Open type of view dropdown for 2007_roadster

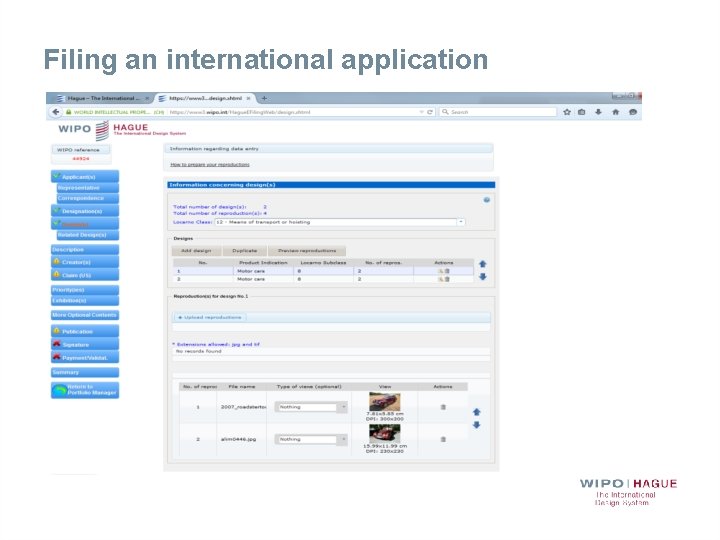pyautogui.click(x=343, y=407)
